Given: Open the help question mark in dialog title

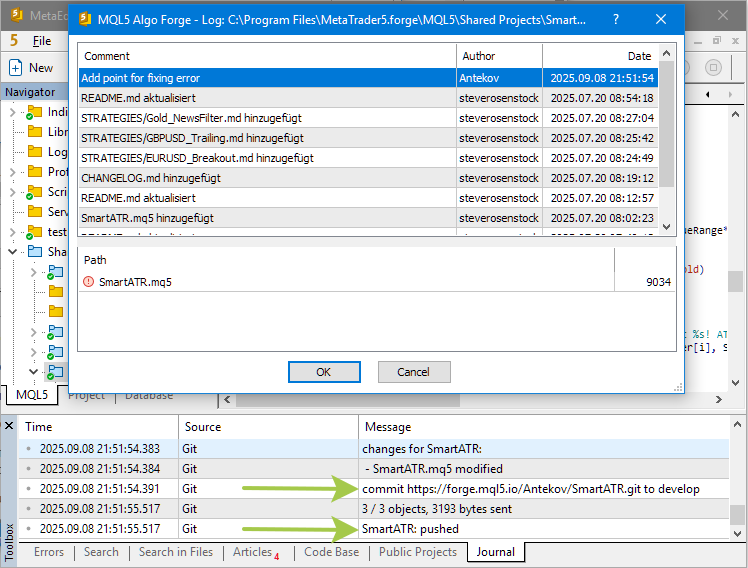Looking at the screenshot, I should [x=616, y=20].
